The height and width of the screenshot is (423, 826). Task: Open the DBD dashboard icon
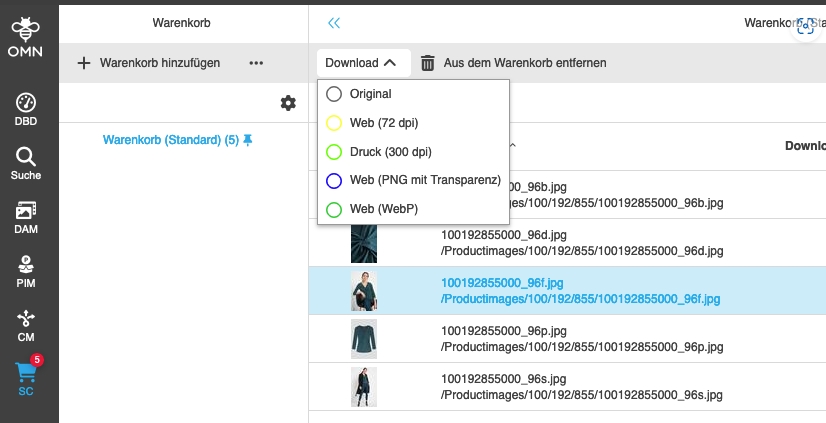27,109
